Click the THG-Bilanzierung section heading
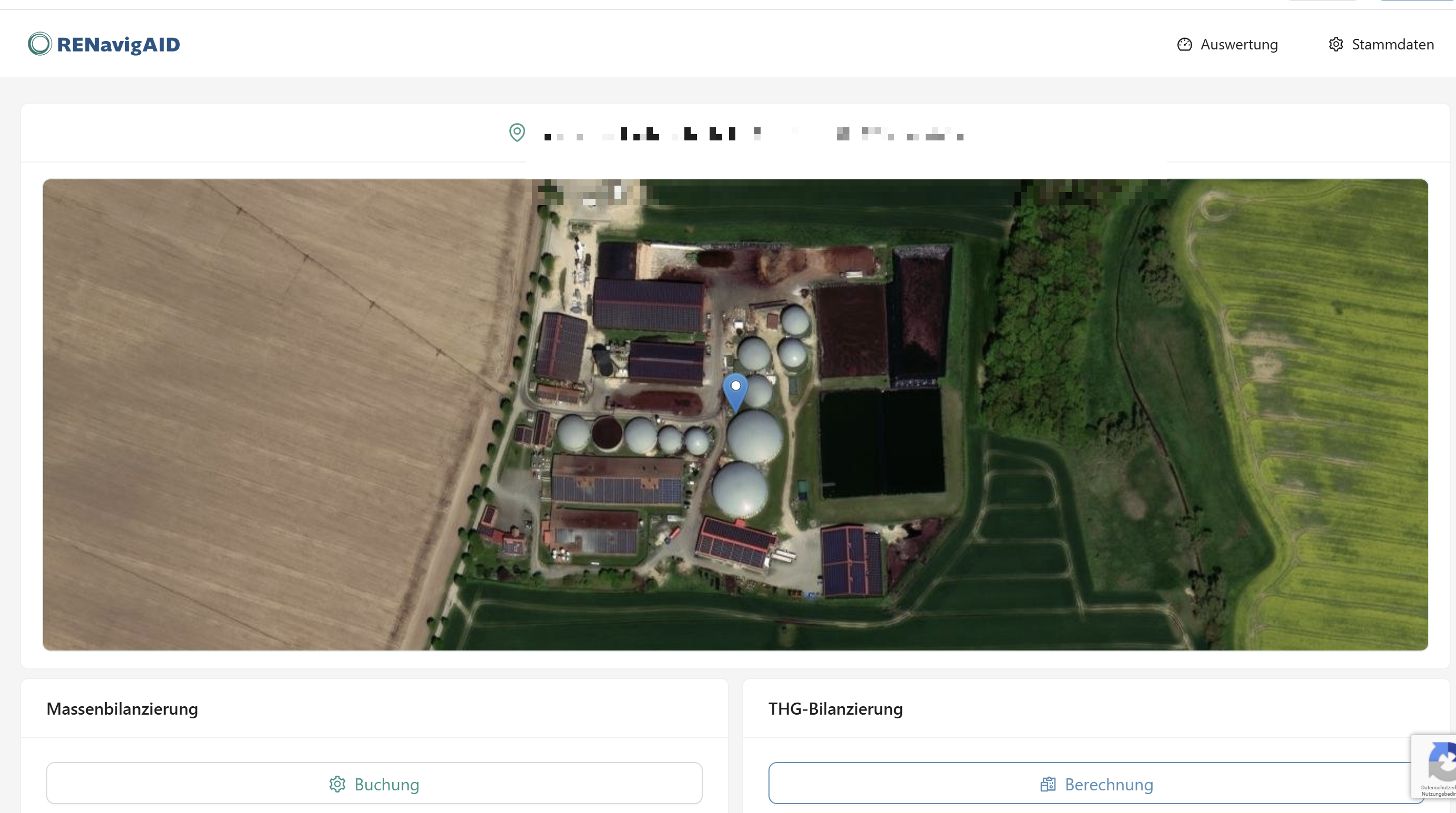This screenshot has height=813, width=1456. [x=835, y=708]
